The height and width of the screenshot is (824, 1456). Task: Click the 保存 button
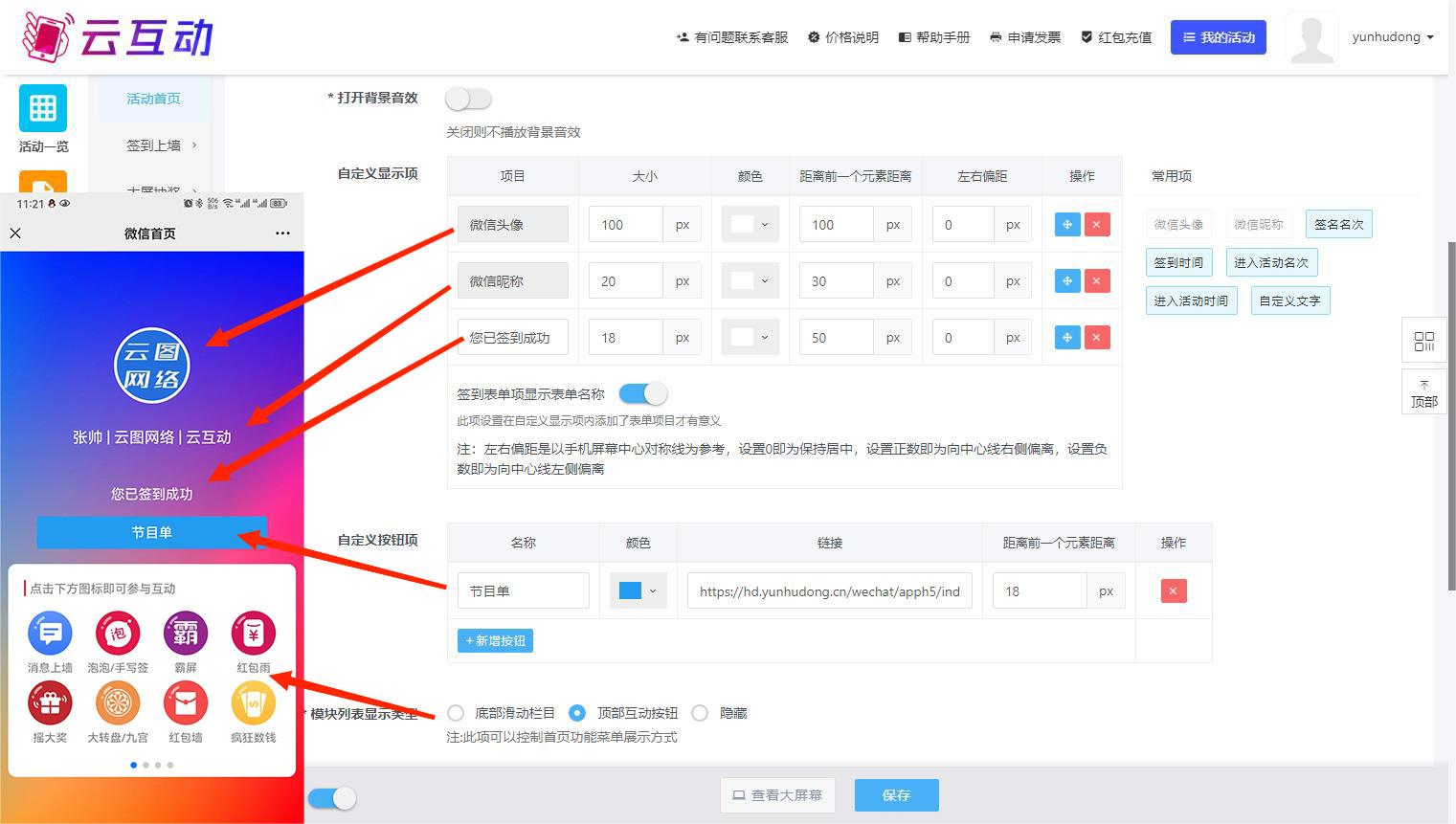pos(896,795)
